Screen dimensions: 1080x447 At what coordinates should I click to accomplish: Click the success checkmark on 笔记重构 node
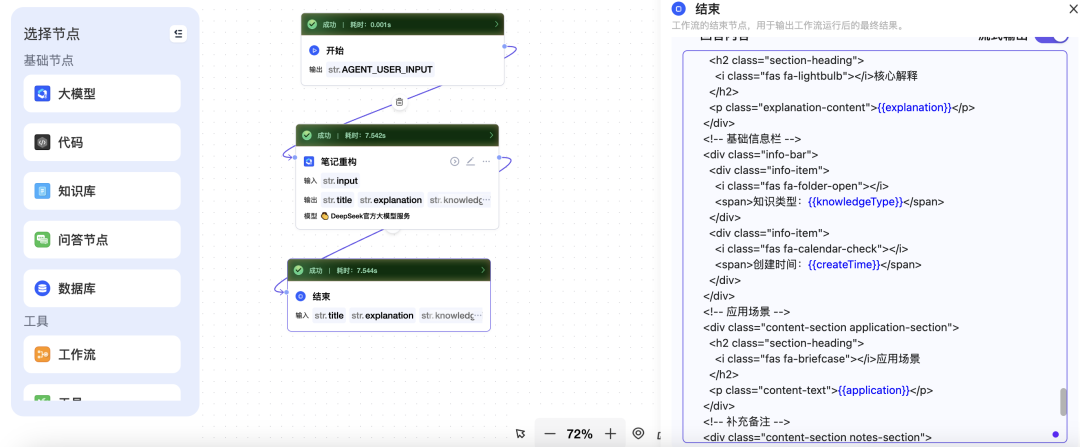coord(307,135)
